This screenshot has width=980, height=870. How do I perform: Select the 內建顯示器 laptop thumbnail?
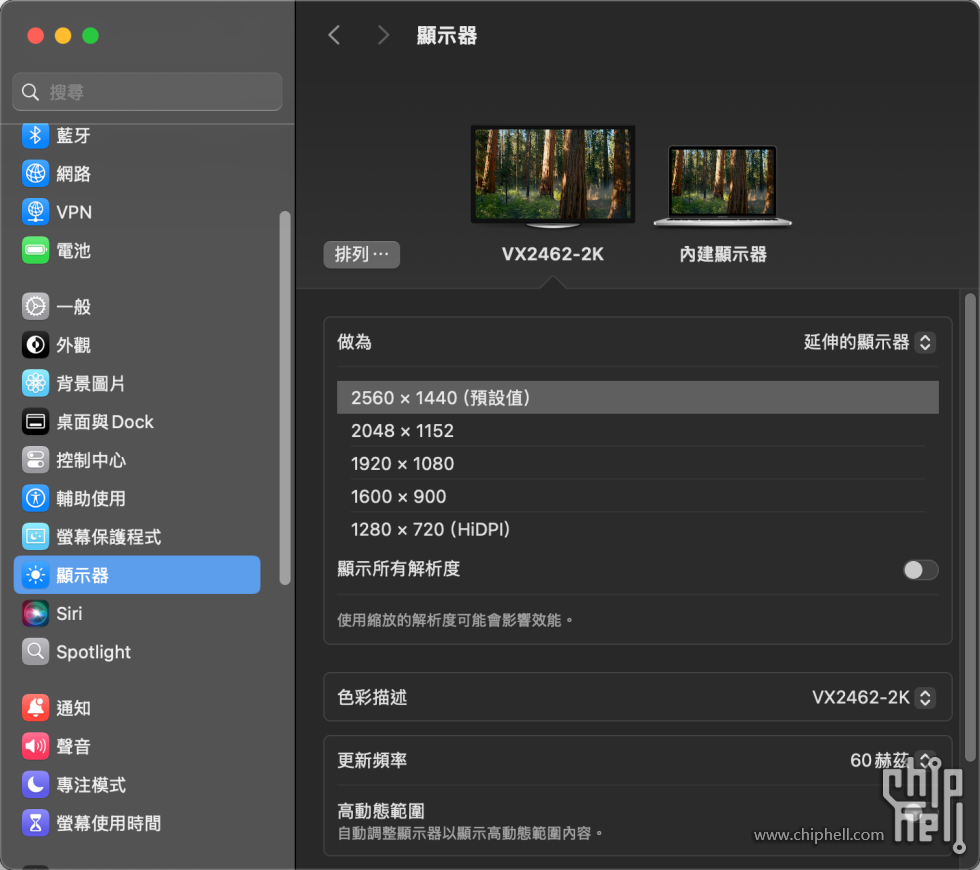click(x=722, y=186)
